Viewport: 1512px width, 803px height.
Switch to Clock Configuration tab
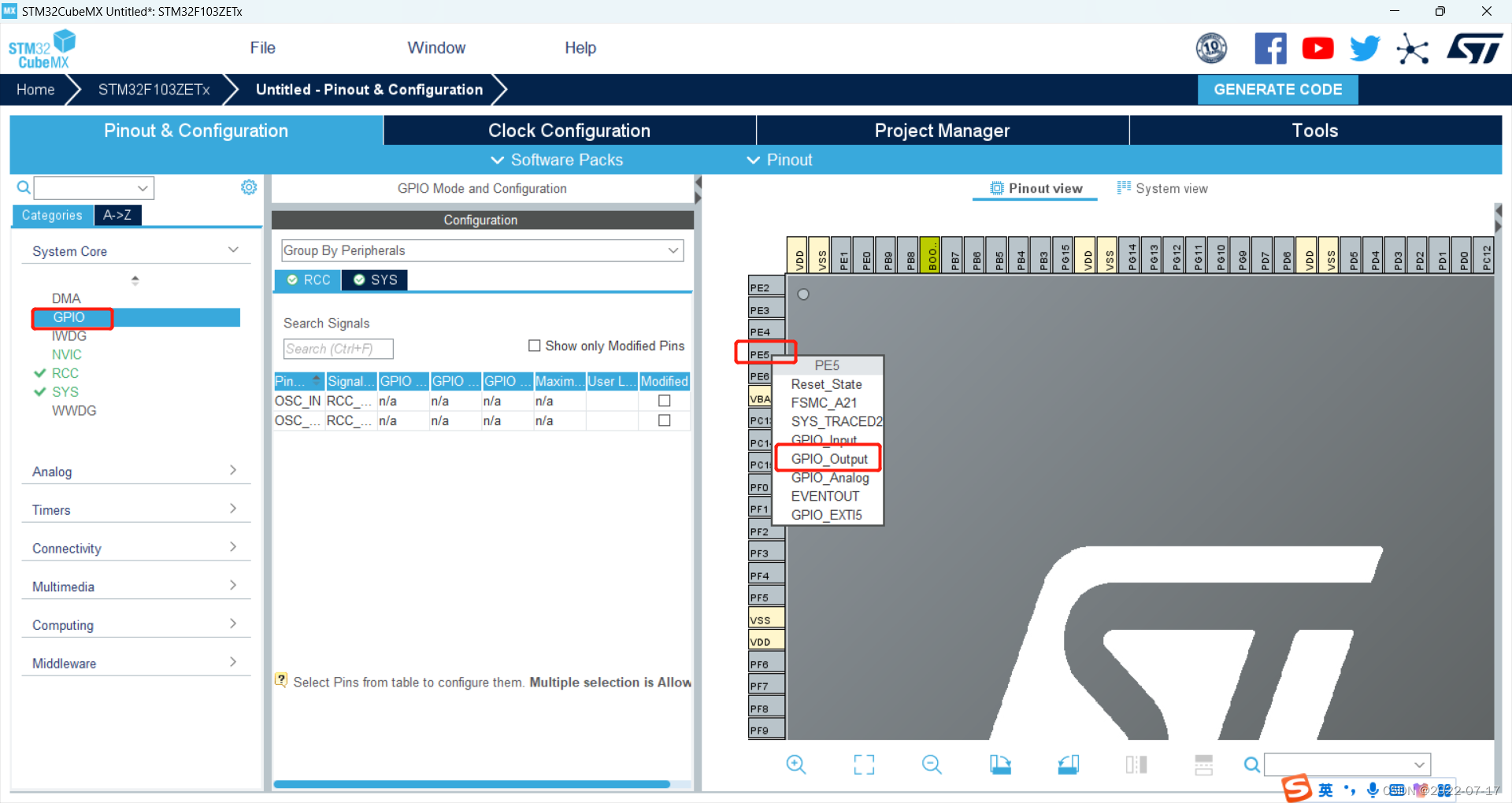click(569, 131)
